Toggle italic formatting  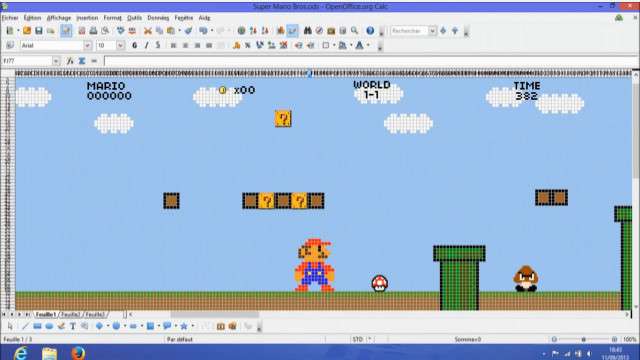(146, 45)
